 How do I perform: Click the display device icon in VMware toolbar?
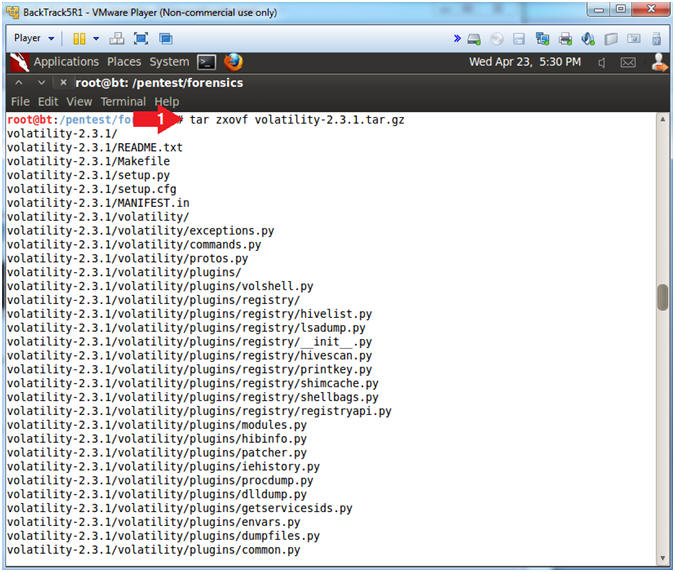[x=634, y=39]
